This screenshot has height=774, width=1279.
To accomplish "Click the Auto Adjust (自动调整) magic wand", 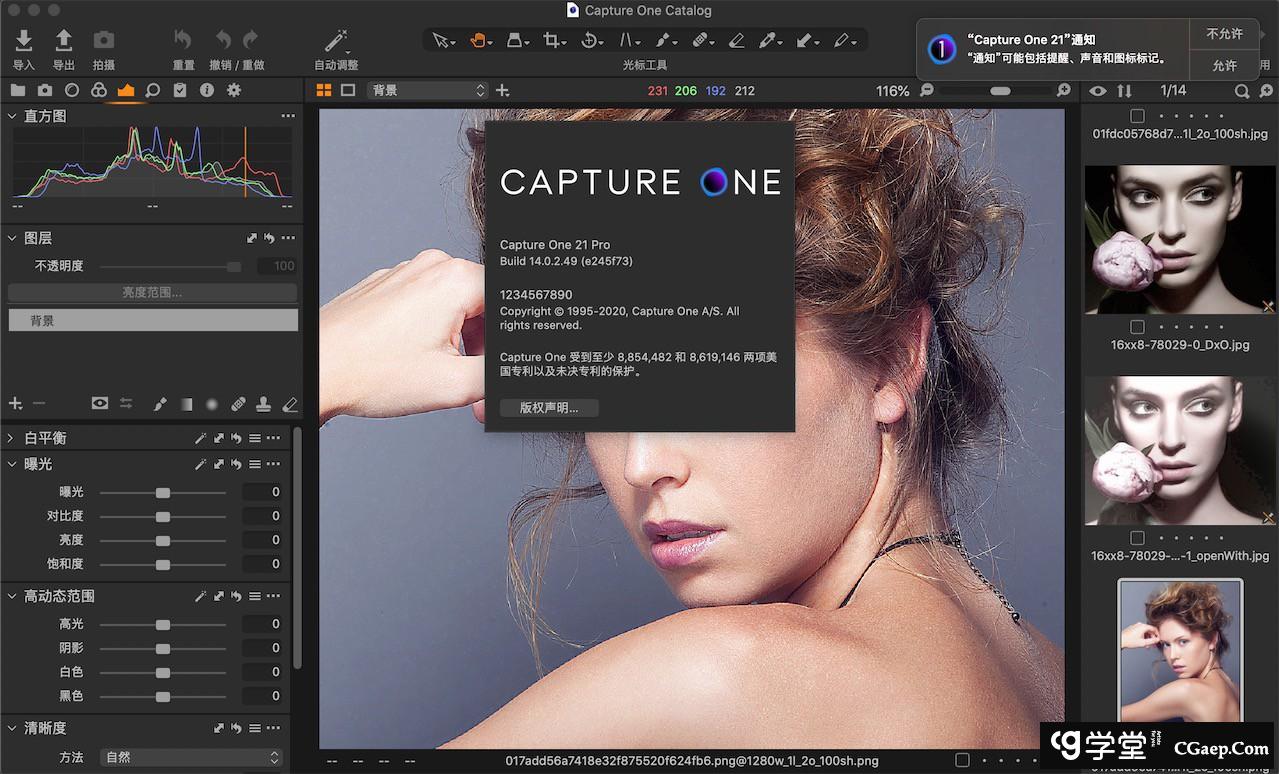I will [x=336, y=41].
